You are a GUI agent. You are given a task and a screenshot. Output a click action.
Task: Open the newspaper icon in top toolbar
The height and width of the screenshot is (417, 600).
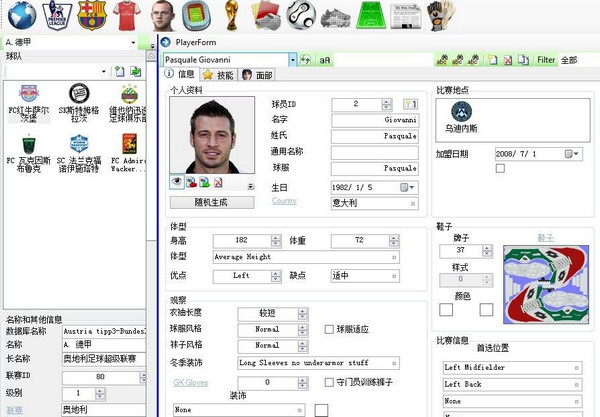pos(405,16)
